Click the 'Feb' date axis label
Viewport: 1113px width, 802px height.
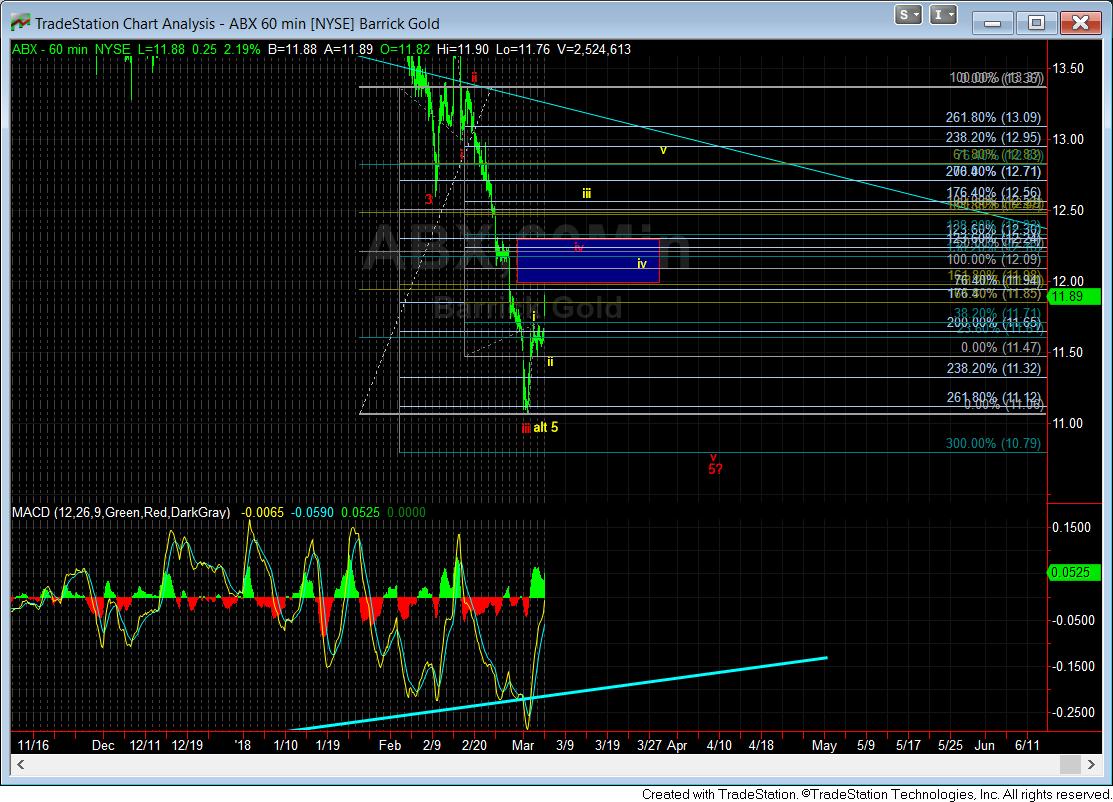point(390,745)
